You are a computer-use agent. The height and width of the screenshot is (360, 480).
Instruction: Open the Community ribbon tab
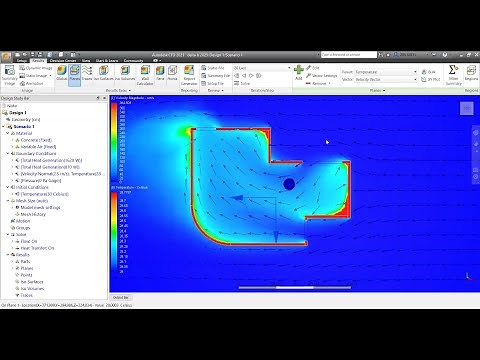[x=133, y=61]
